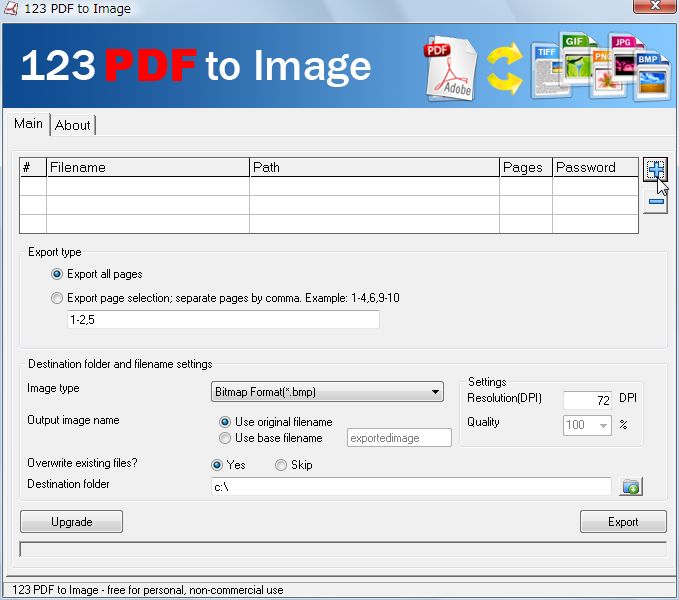Click the Path column header
This screenshot has width=679, height=600.
pos(374,168)
